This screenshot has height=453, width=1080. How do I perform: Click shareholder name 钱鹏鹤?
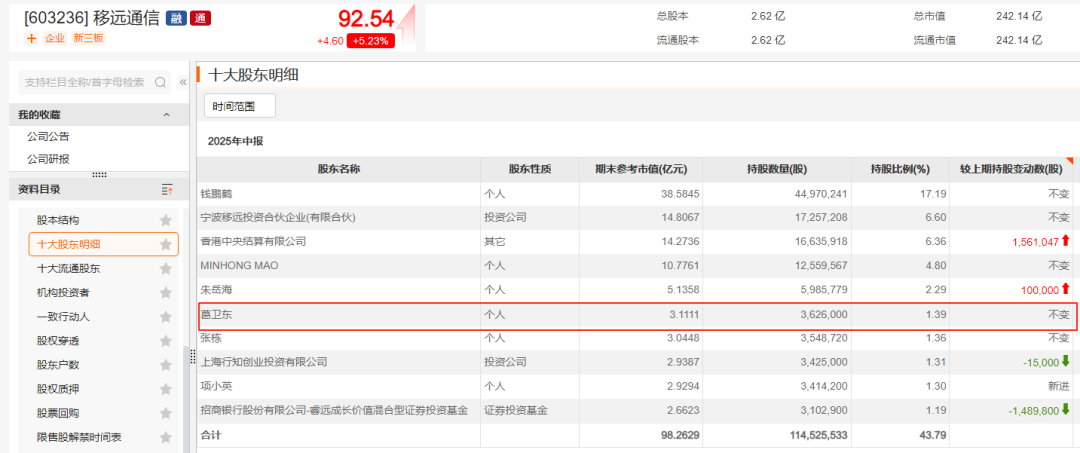pos(217,193)
